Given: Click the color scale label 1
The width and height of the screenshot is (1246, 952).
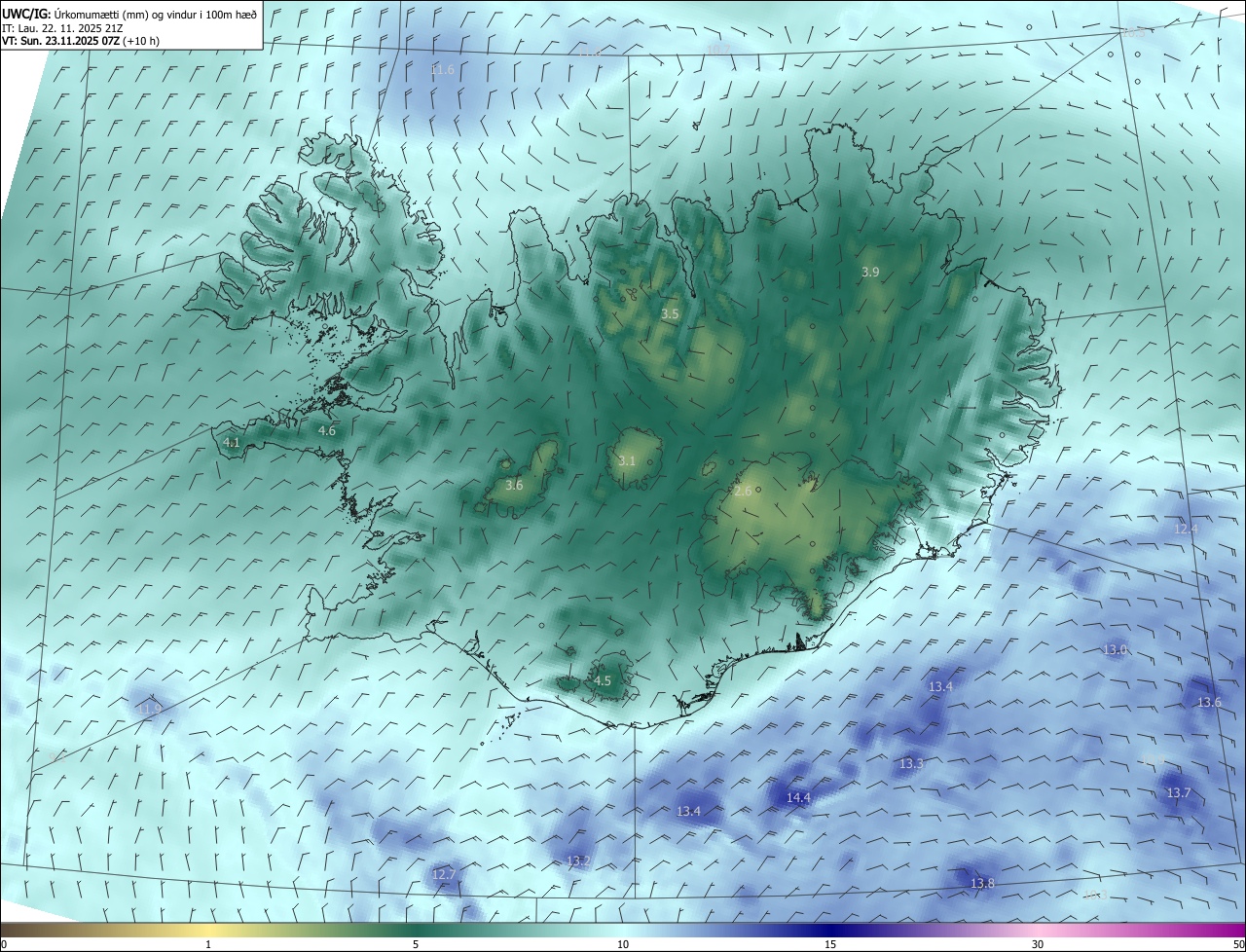Looking at the screenshot, I should 208,944.
